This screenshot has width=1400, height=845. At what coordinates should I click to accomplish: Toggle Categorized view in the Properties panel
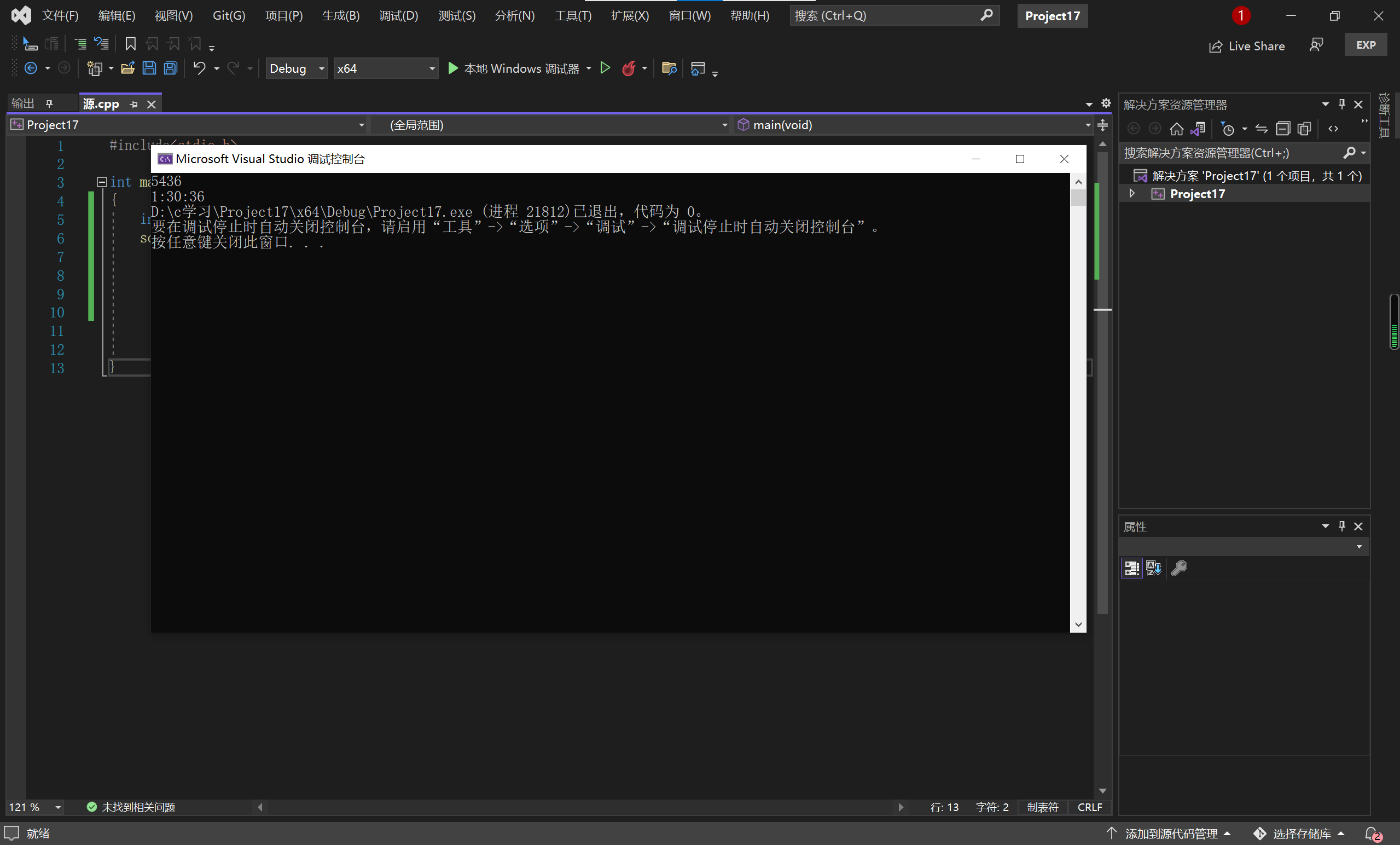point(1132,568)
